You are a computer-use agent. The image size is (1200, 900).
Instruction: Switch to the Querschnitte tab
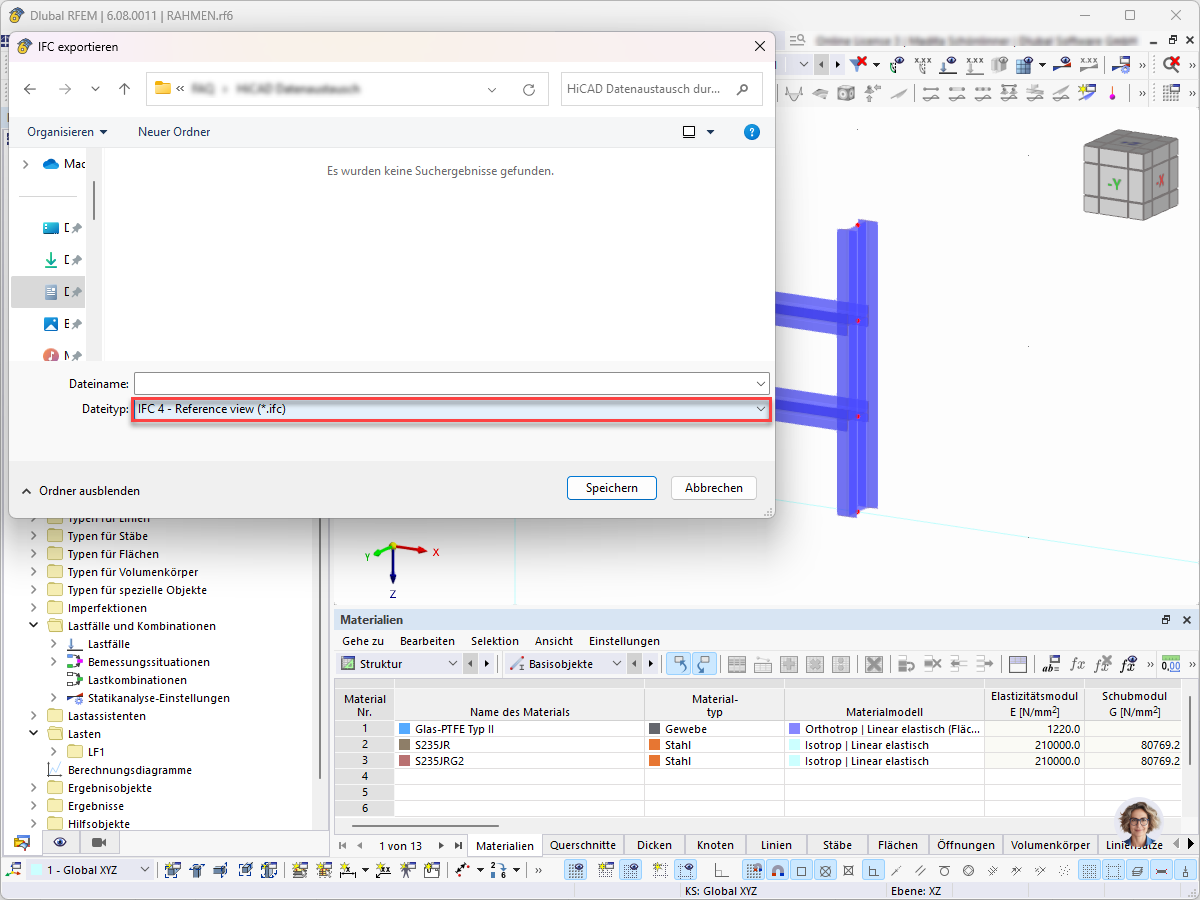coord(583,845)
